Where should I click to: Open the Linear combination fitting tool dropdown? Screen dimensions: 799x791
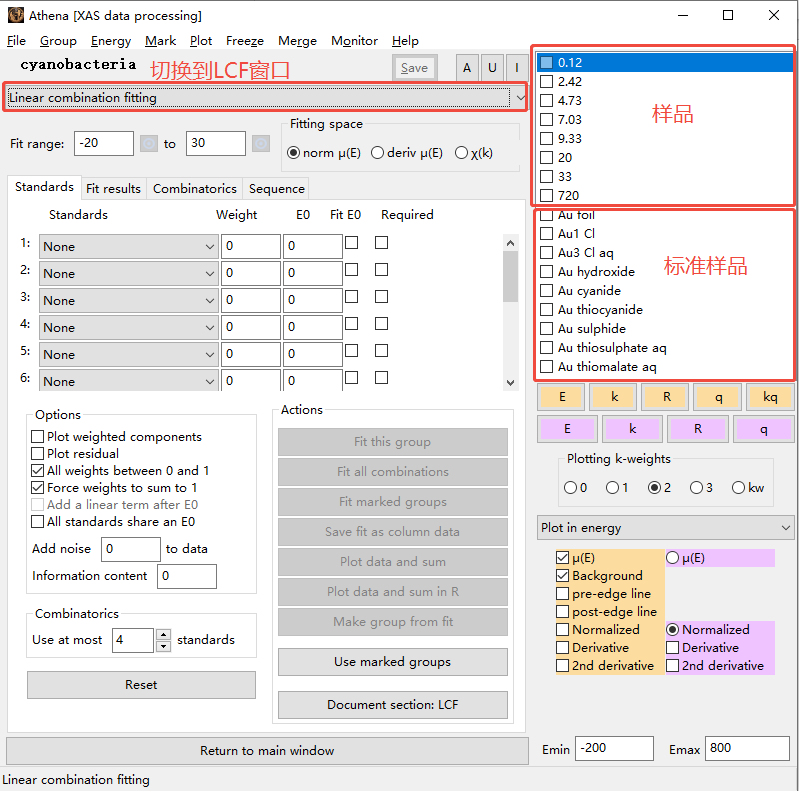click(266, 98)
